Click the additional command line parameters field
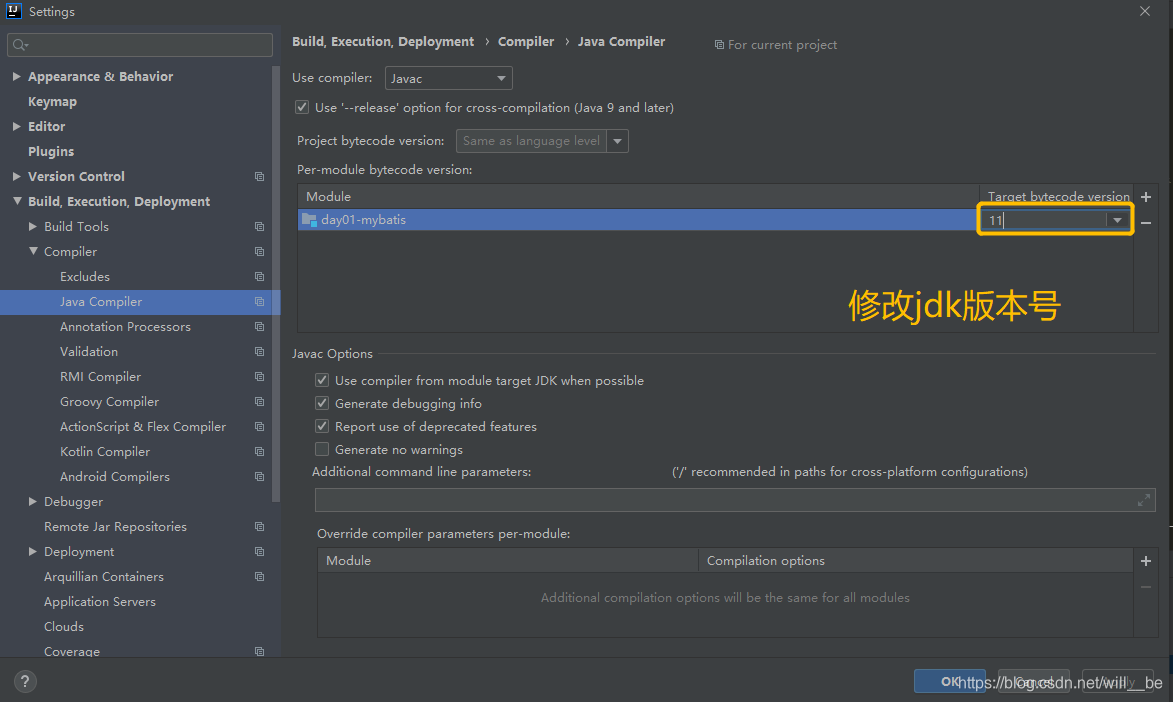 [735, 500]
